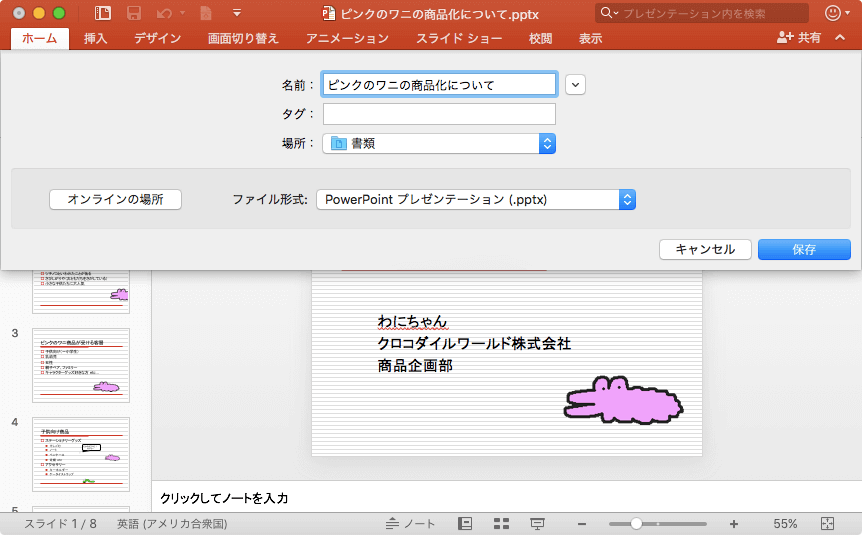Open the 校閲 tab

click(x=540, y=38)
